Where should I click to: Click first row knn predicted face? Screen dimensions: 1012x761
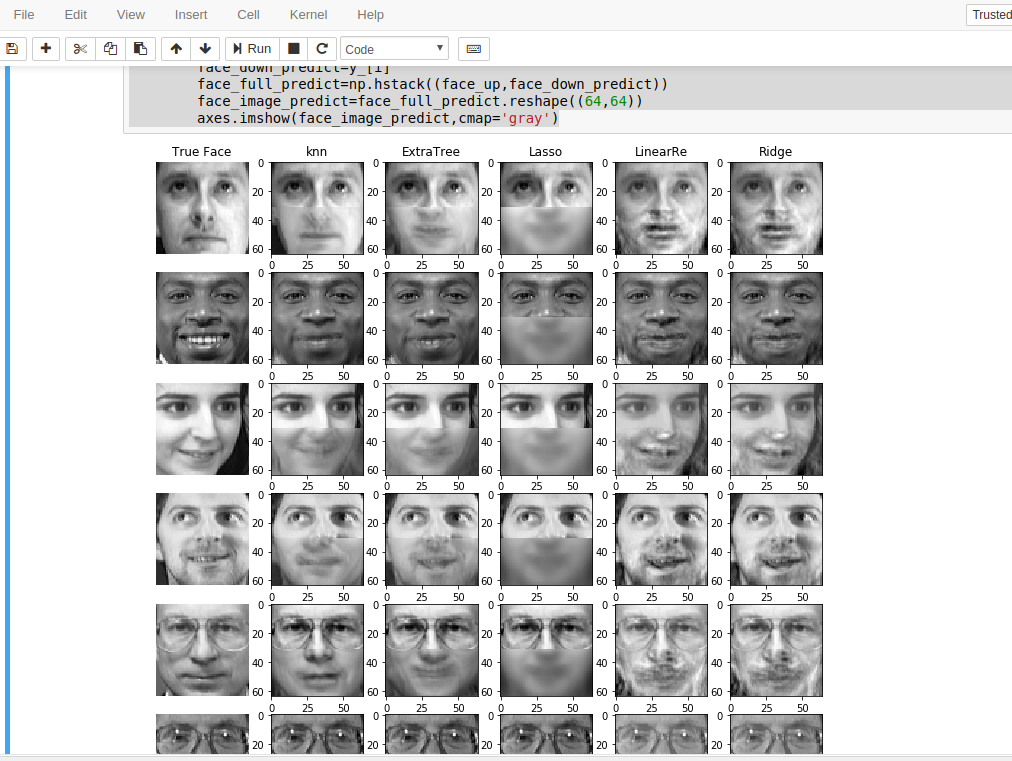point(317,208)
